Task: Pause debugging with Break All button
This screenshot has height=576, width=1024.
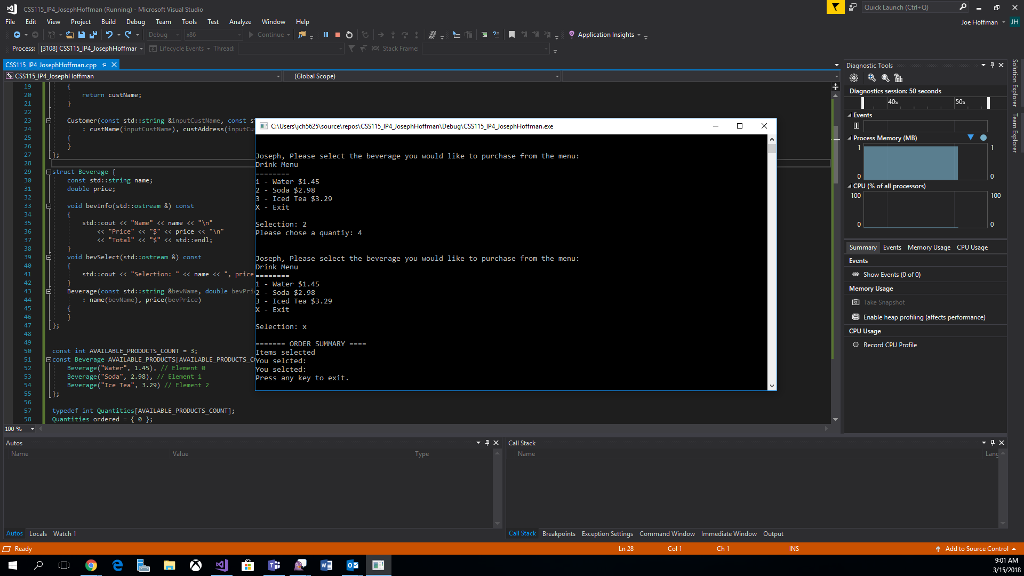Action: click(x=326, y=35)
